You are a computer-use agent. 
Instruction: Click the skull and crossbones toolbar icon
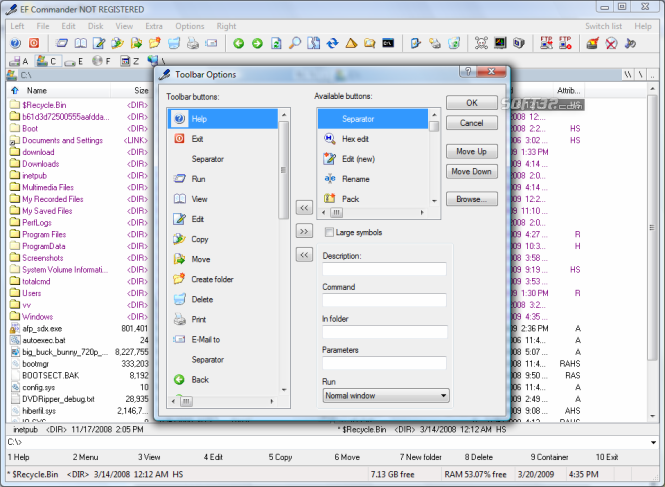(481, 43)
